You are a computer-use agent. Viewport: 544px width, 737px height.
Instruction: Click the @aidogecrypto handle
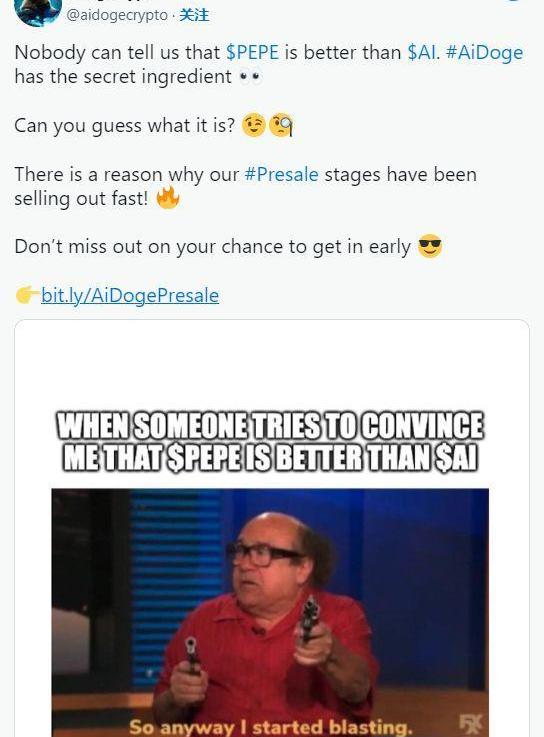(117, 15)
